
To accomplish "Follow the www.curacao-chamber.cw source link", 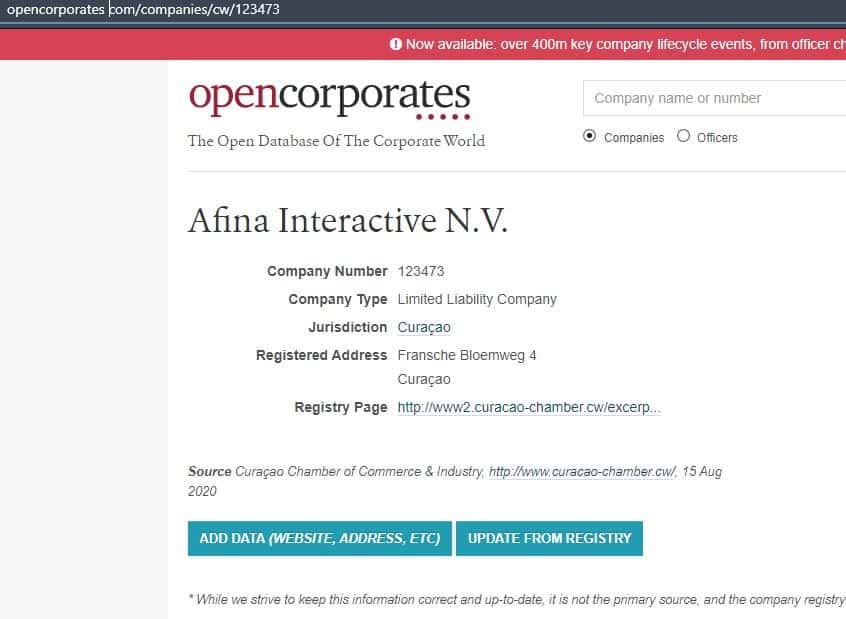I will pyautogui.click(x=582, y=471).
